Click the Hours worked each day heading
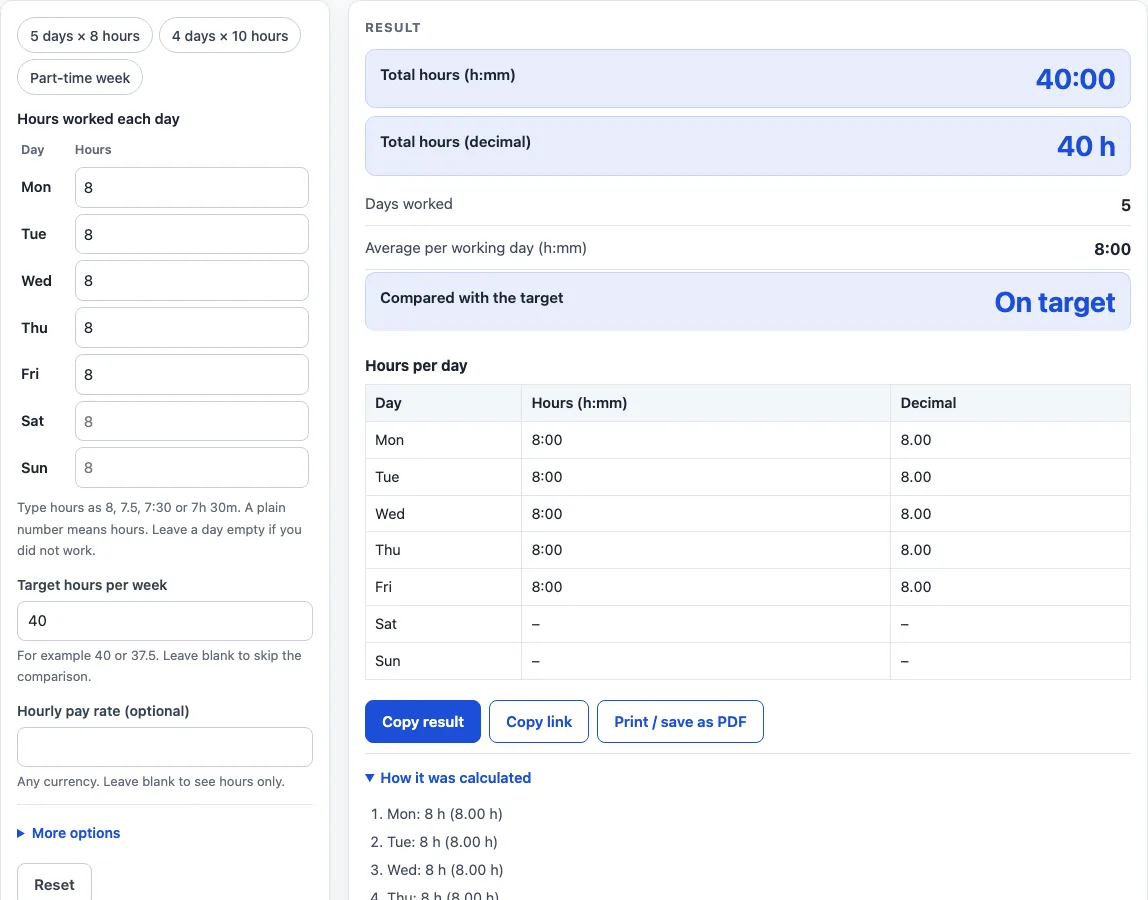 98,119
